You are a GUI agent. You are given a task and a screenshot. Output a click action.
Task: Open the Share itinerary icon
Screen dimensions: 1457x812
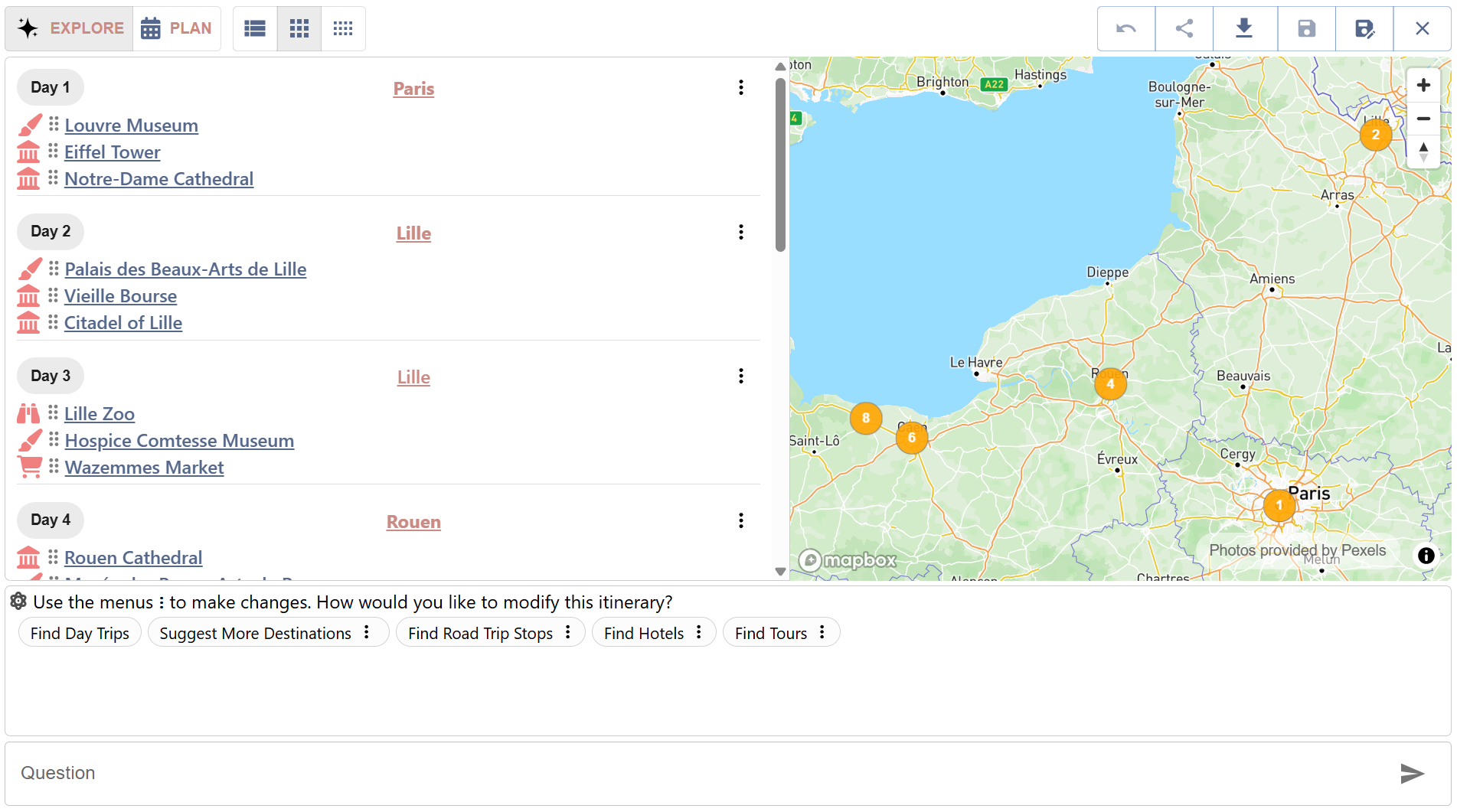1184,28
